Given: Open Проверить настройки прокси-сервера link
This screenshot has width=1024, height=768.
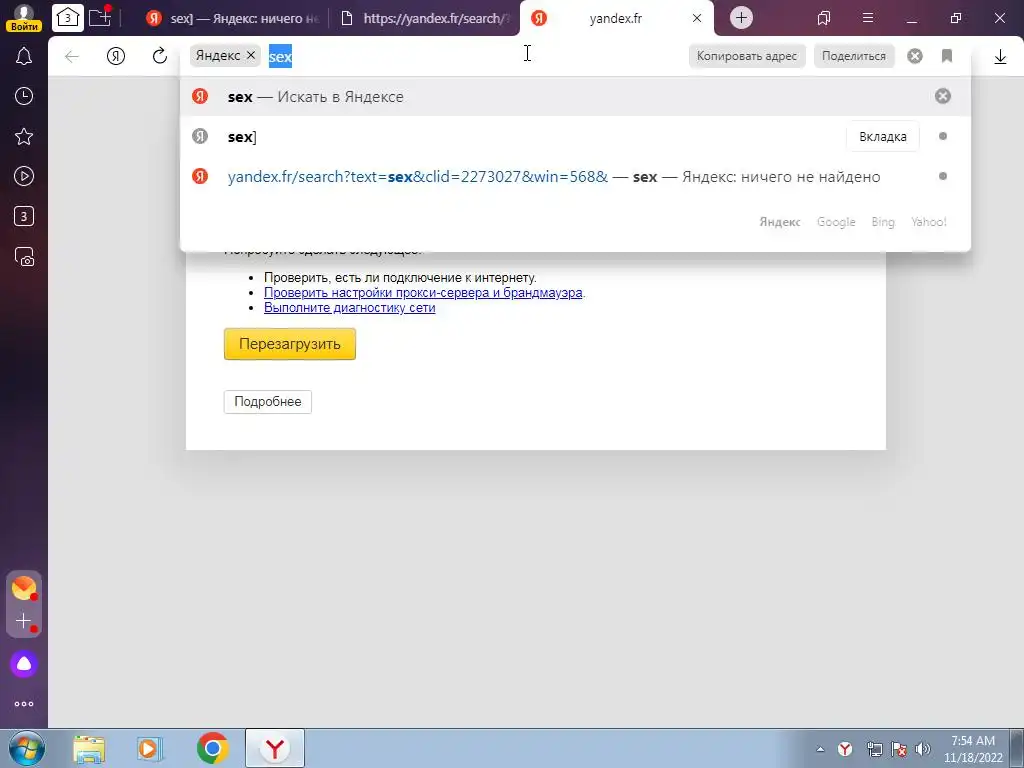Looking at the screenshot, I should (x=423, y=293).
